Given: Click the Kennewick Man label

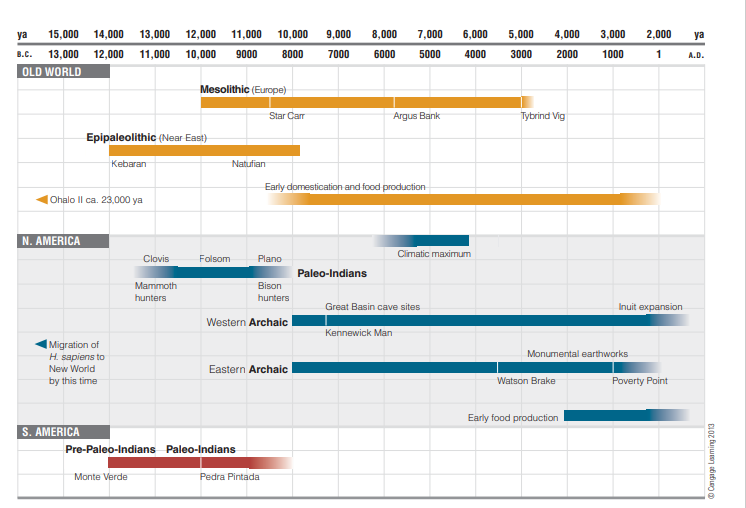Looking at the screenshot, I should tap(359, 333).
